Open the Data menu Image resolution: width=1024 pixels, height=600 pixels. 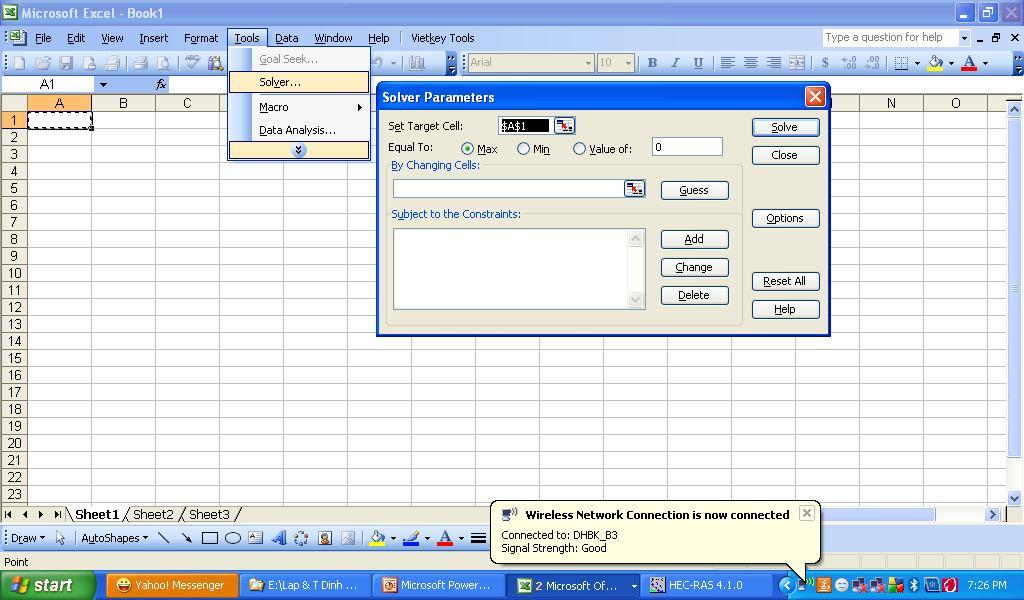(x=287, y=38)
